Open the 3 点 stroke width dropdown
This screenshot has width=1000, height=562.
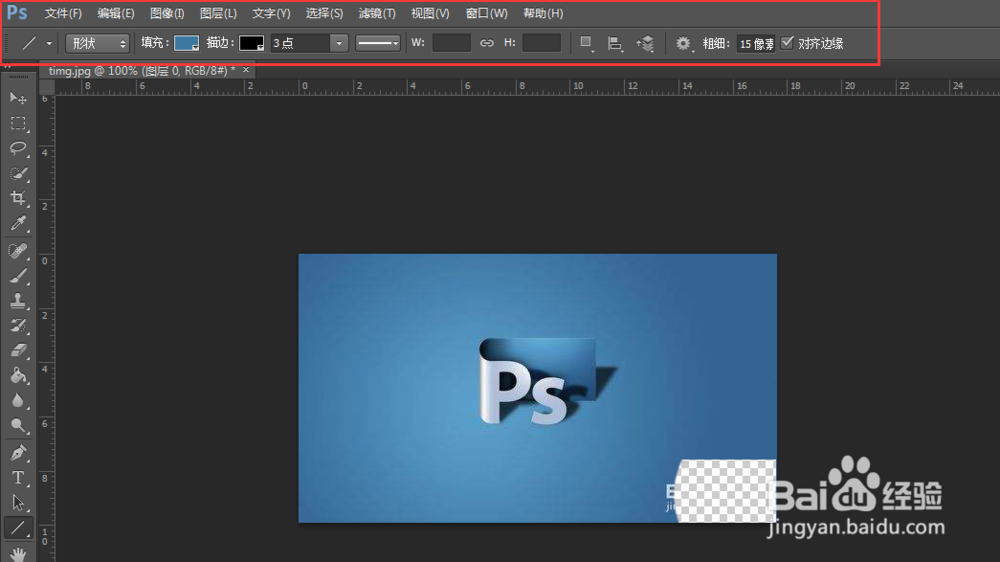click(x=339, y=43)
